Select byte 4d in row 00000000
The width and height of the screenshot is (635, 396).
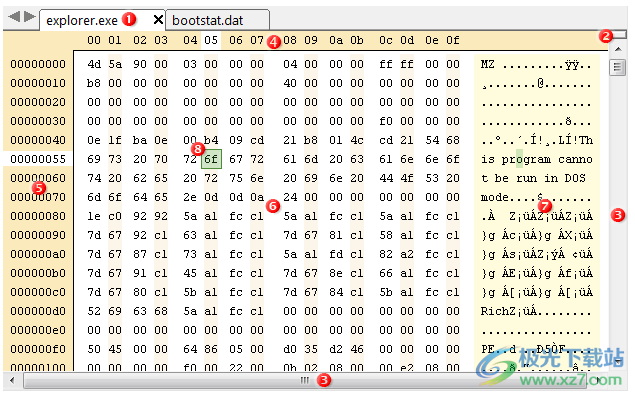coord(94,64)
